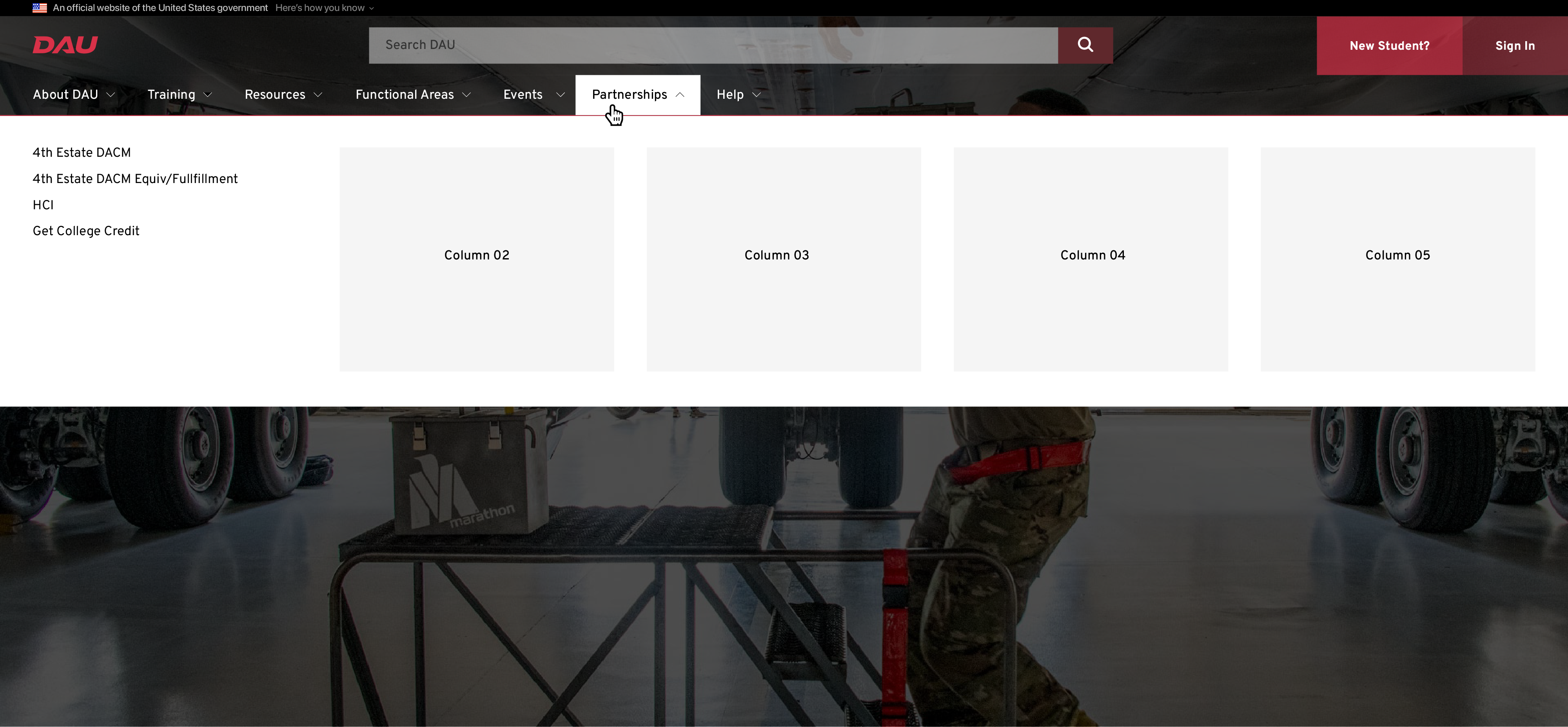Expand the About DAU chevron
This screenshot has width=1568, height=727.
(111, 95)
